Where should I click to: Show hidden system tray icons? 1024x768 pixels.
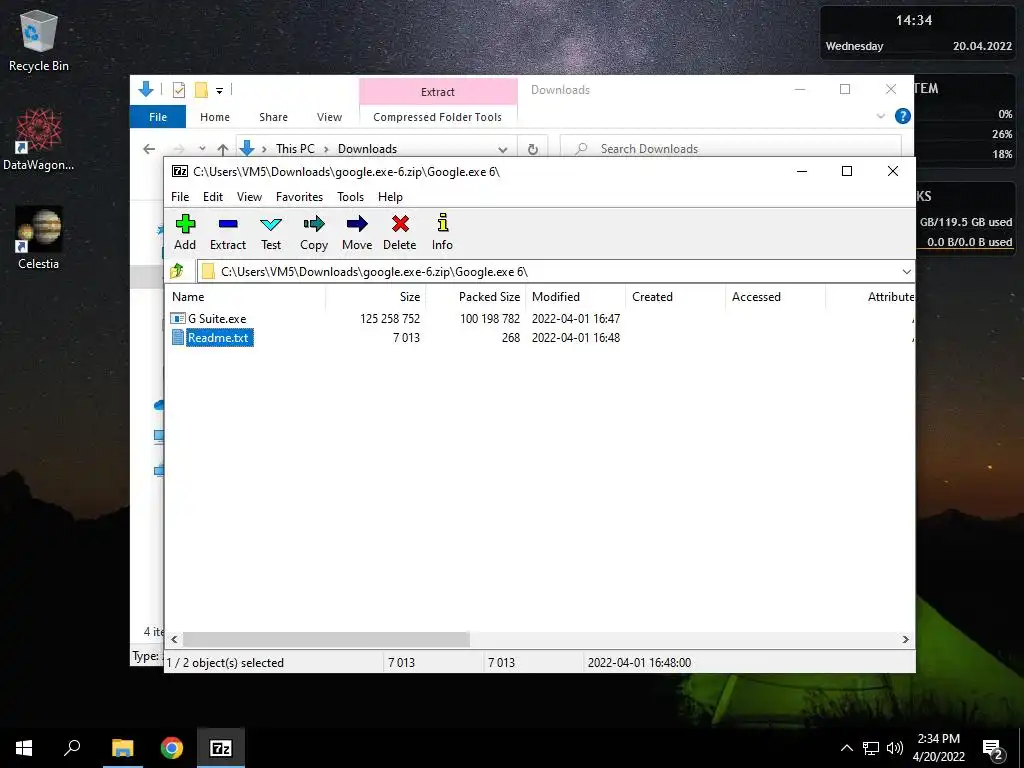[846, 748]
